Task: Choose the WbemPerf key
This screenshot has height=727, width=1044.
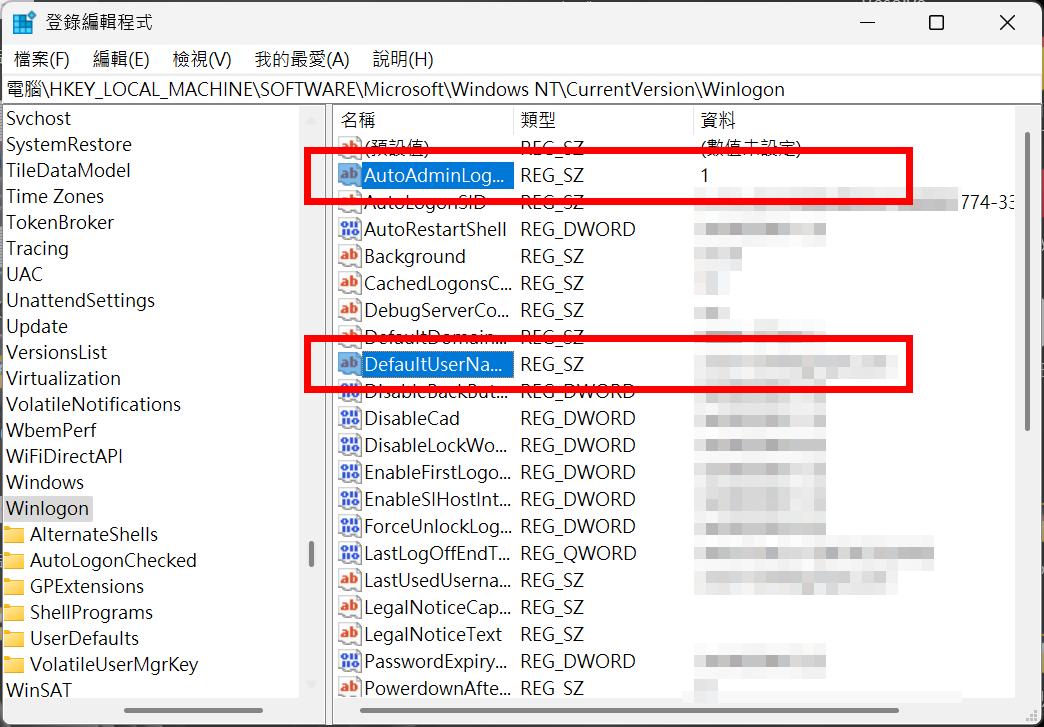Action: tap(51, 430)
